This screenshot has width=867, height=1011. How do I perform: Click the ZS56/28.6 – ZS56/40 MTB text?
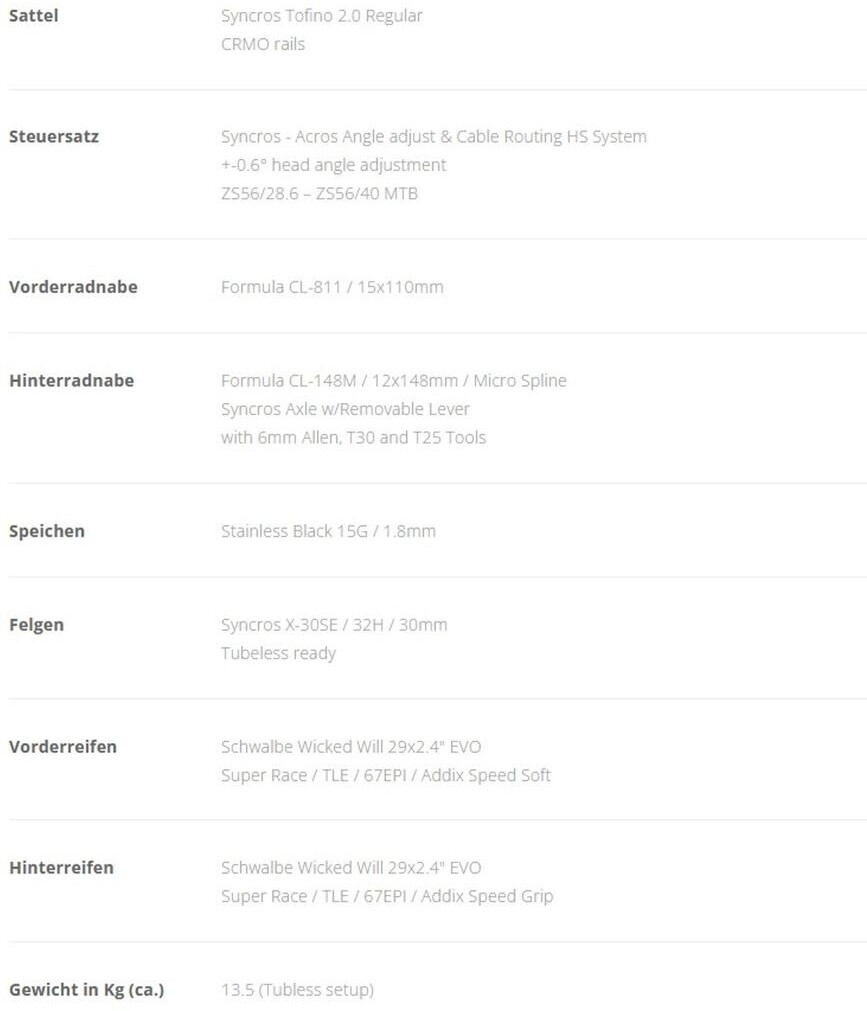319,193
